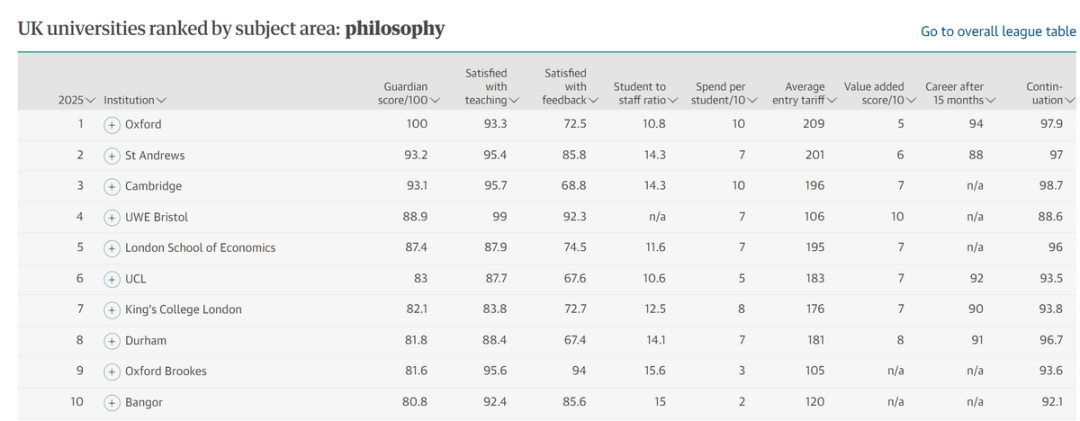Expand Oxford Brookes row plus icon
This screenshot has width=1080, height=421.
pyautogui.click(x=112, y=371)
